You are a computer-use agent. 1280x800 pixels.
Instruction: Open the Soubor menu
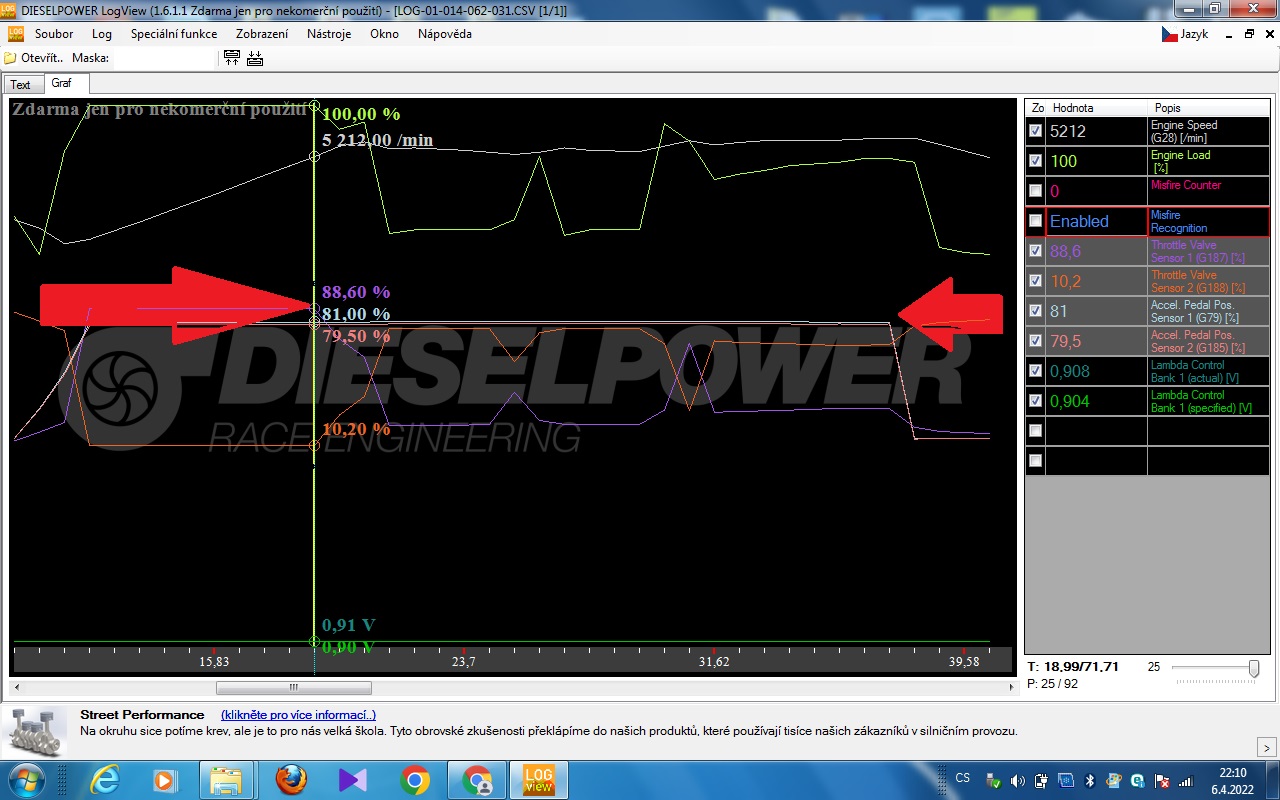pyautogui.click(x=54, y=34)
